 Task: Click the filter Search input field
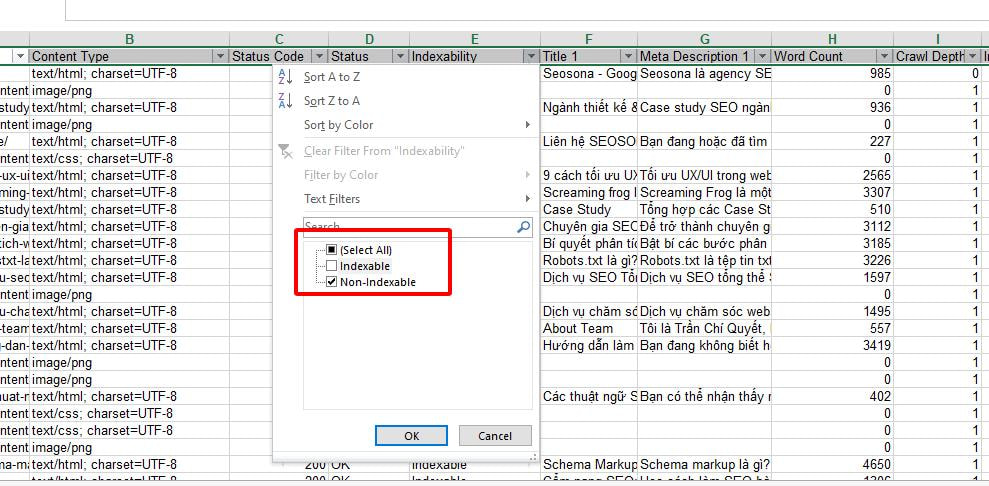[x=410, y=227]
